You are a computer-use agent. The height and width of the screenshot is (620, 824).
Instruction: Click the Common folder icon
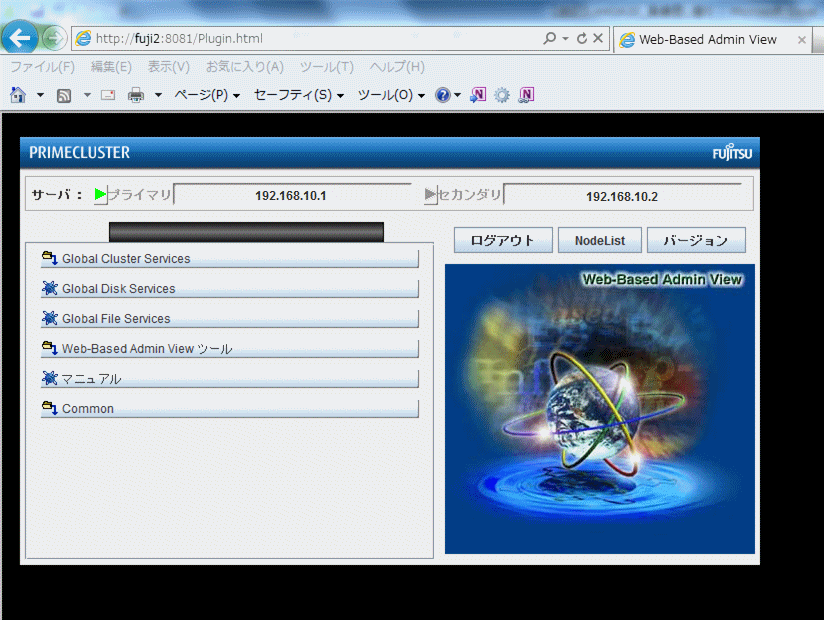49,408
